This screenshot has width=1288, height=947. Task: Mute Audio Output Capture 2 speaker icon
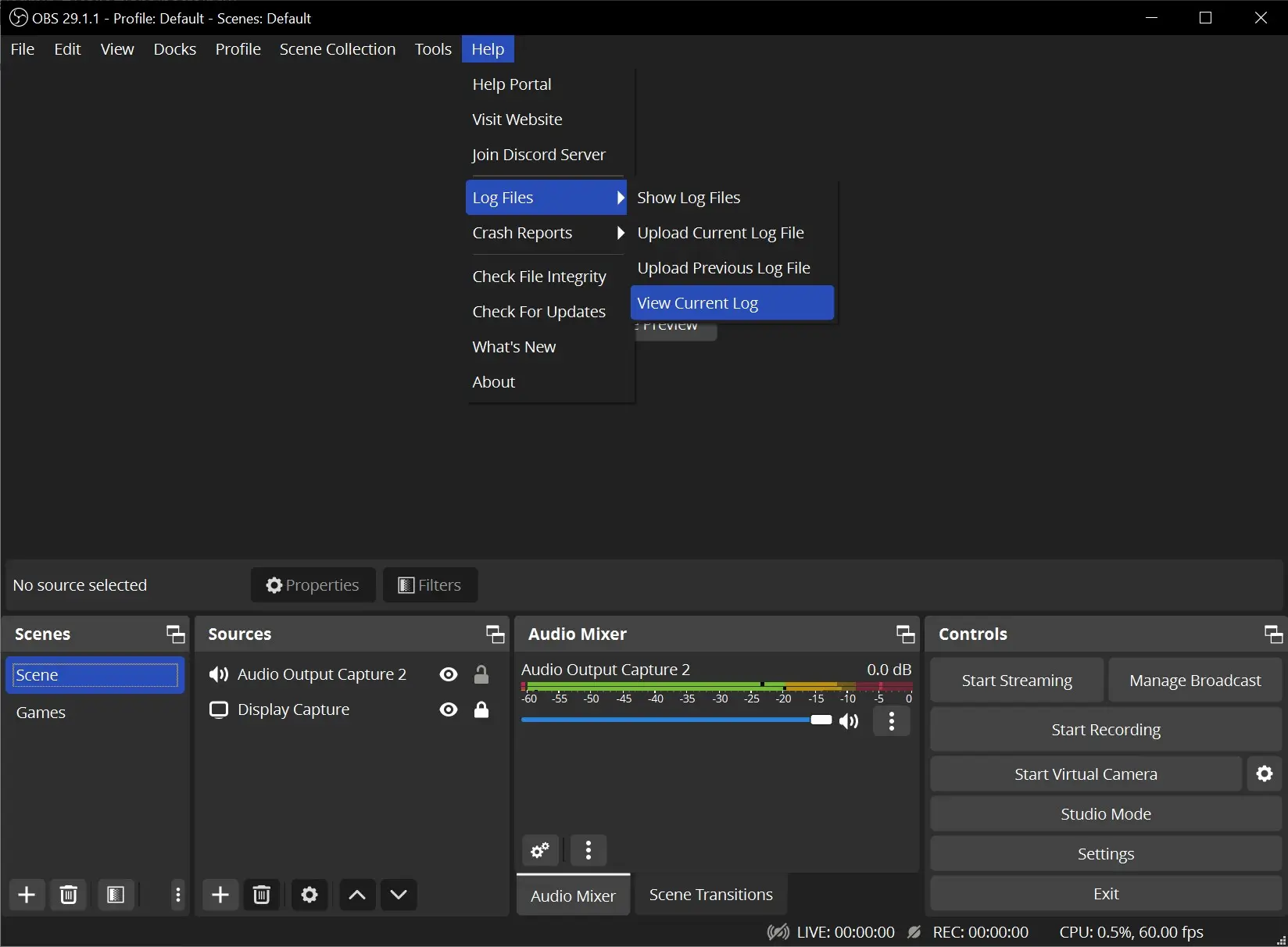pyautogui.click(x=849, y=720)
